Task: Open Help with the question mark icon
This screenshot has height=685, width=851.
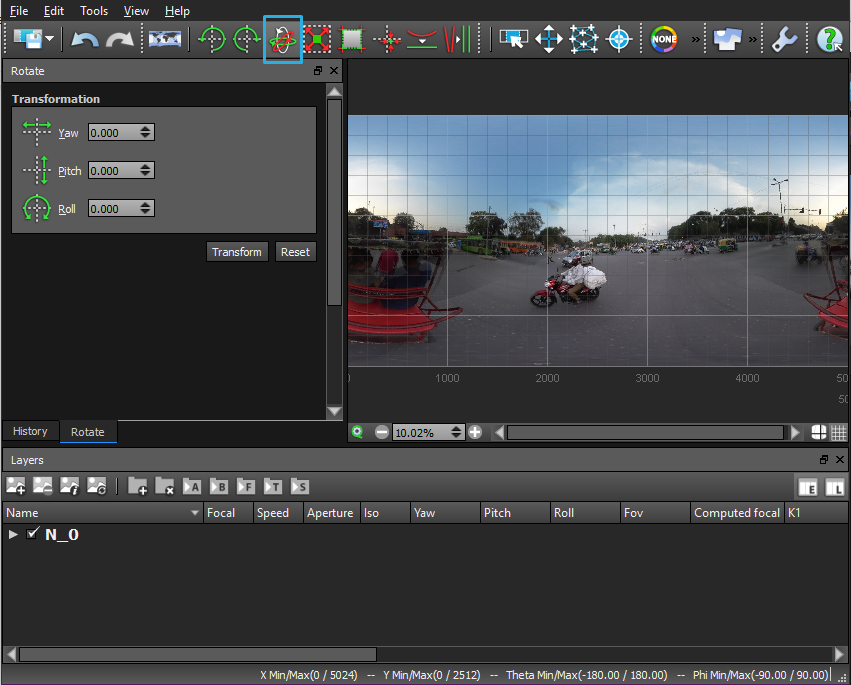Action: point(829,39)
